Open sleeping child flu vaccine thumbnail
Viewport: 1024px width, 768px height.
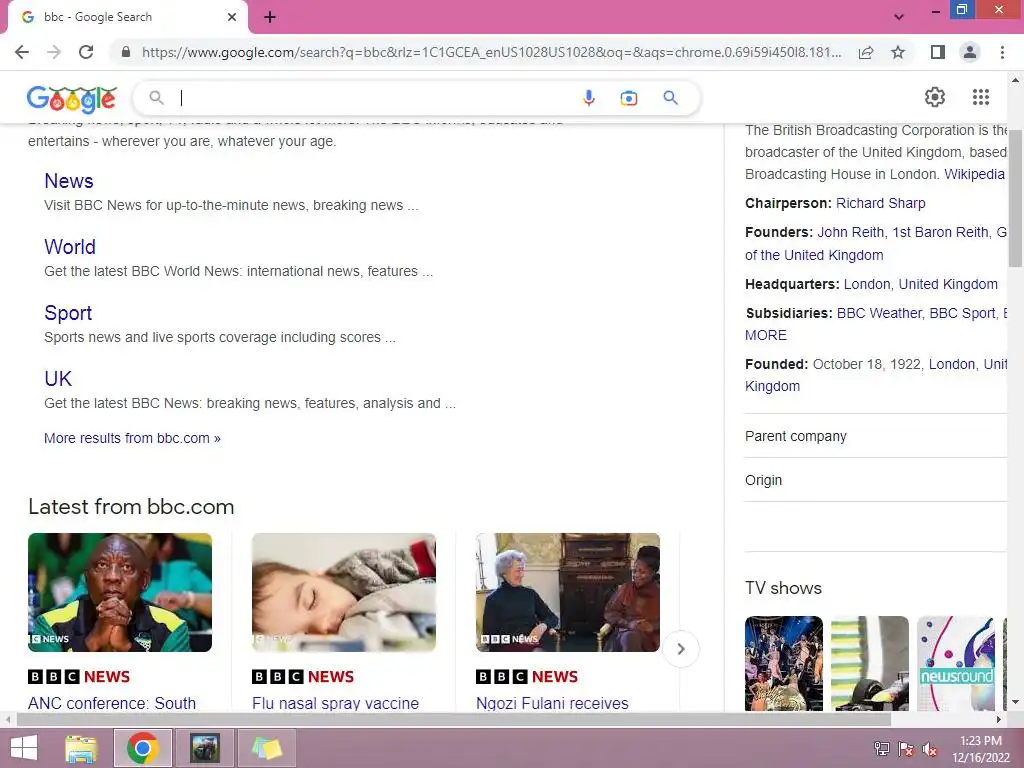pos(344,592)
